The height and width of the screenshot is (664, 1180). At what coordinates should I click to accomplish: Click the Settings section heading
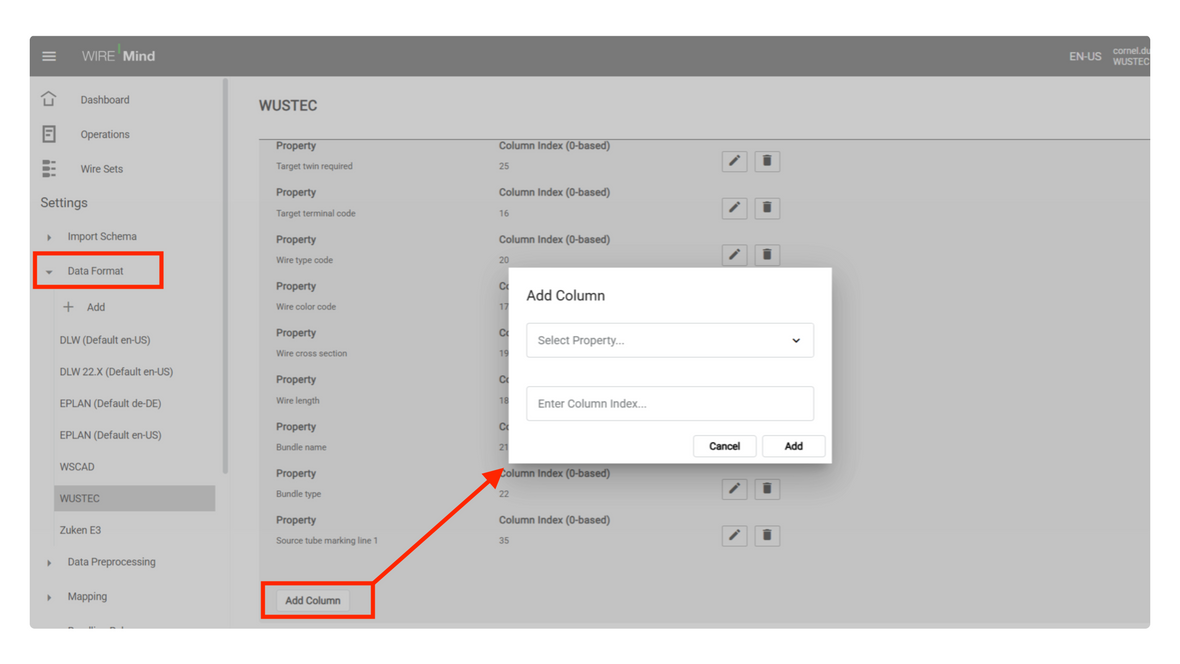tap(64, 203)
